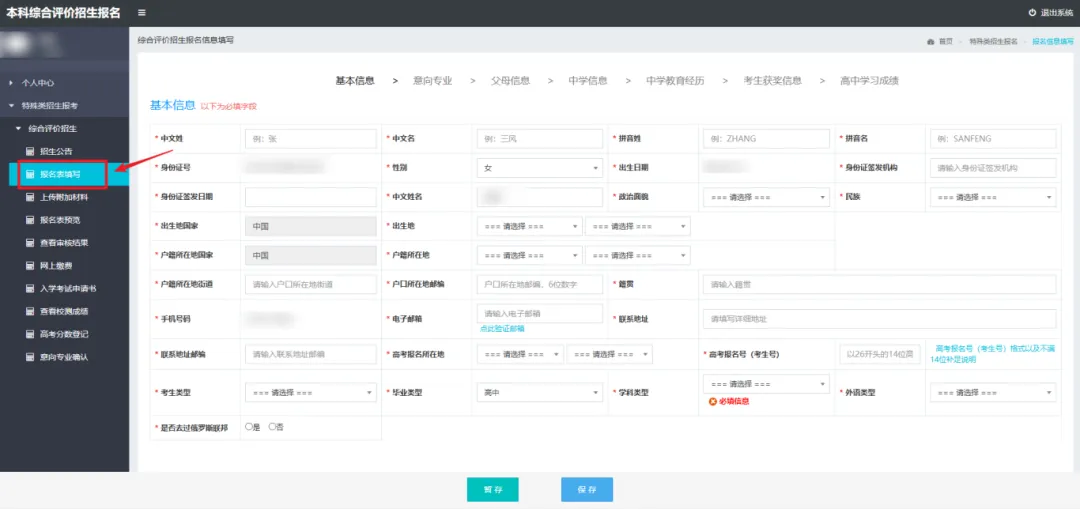Click the icon next to 查看审核结果
The width and height of the screenshot is (1080, 509).
(x=30, y=242)
